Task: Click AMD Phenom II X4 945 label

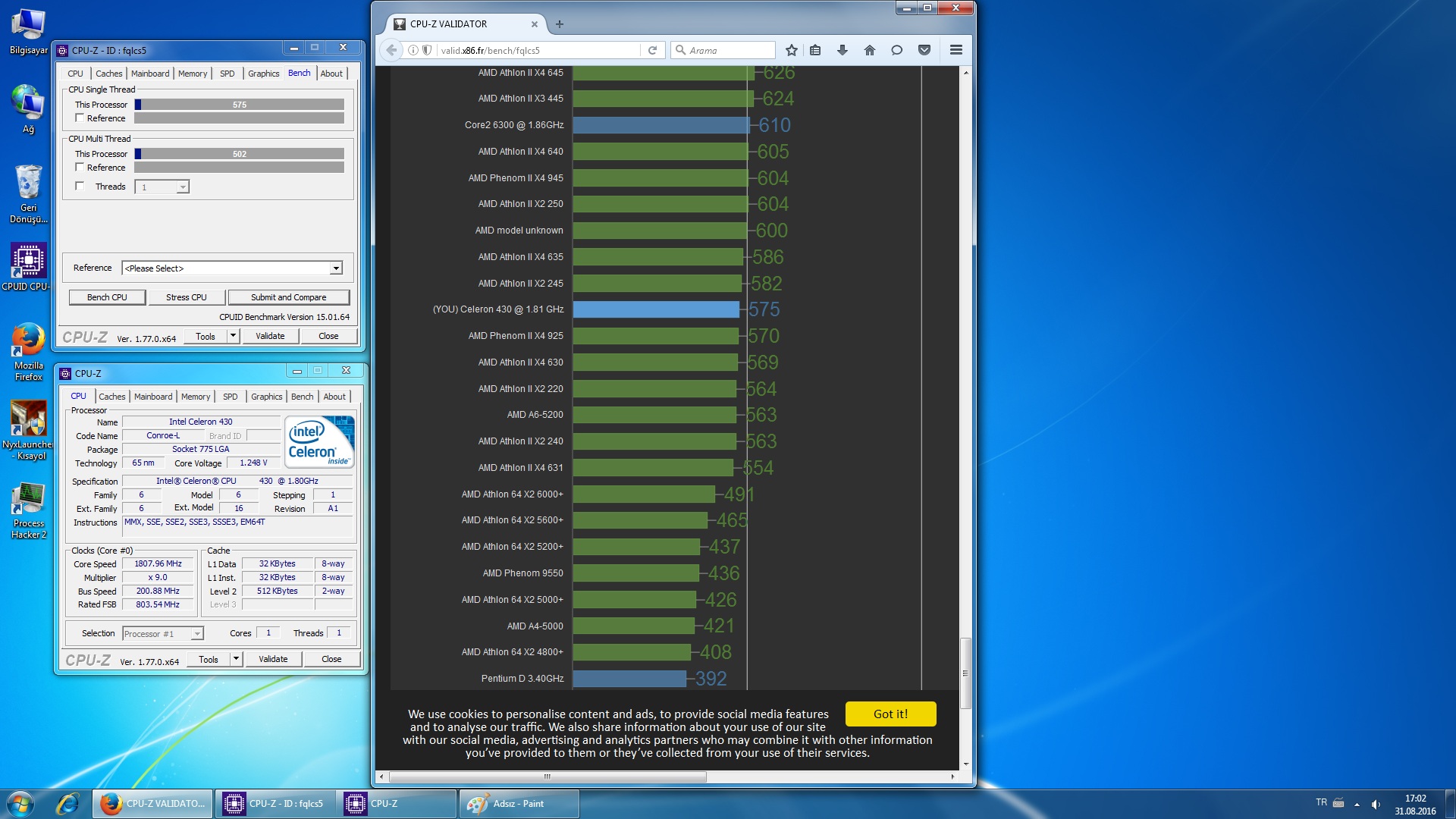Action: tap(516, 178)
